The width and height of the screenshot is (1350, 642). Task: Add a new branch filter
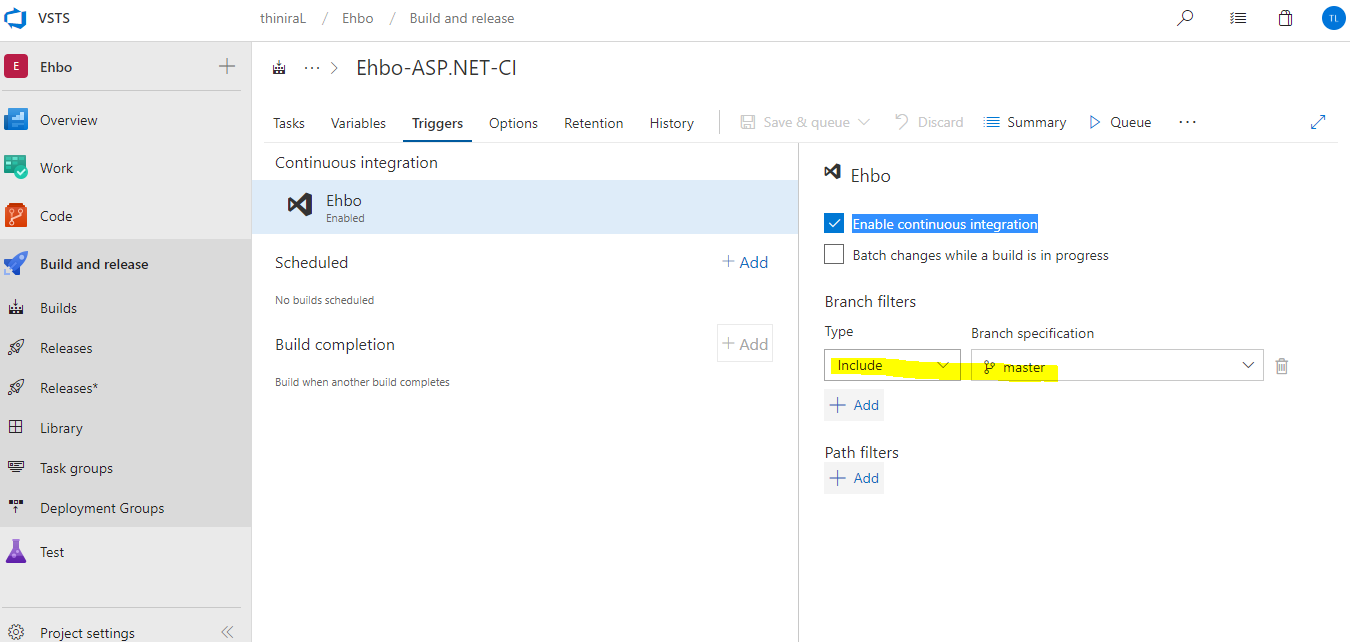(x=854, y=405)
